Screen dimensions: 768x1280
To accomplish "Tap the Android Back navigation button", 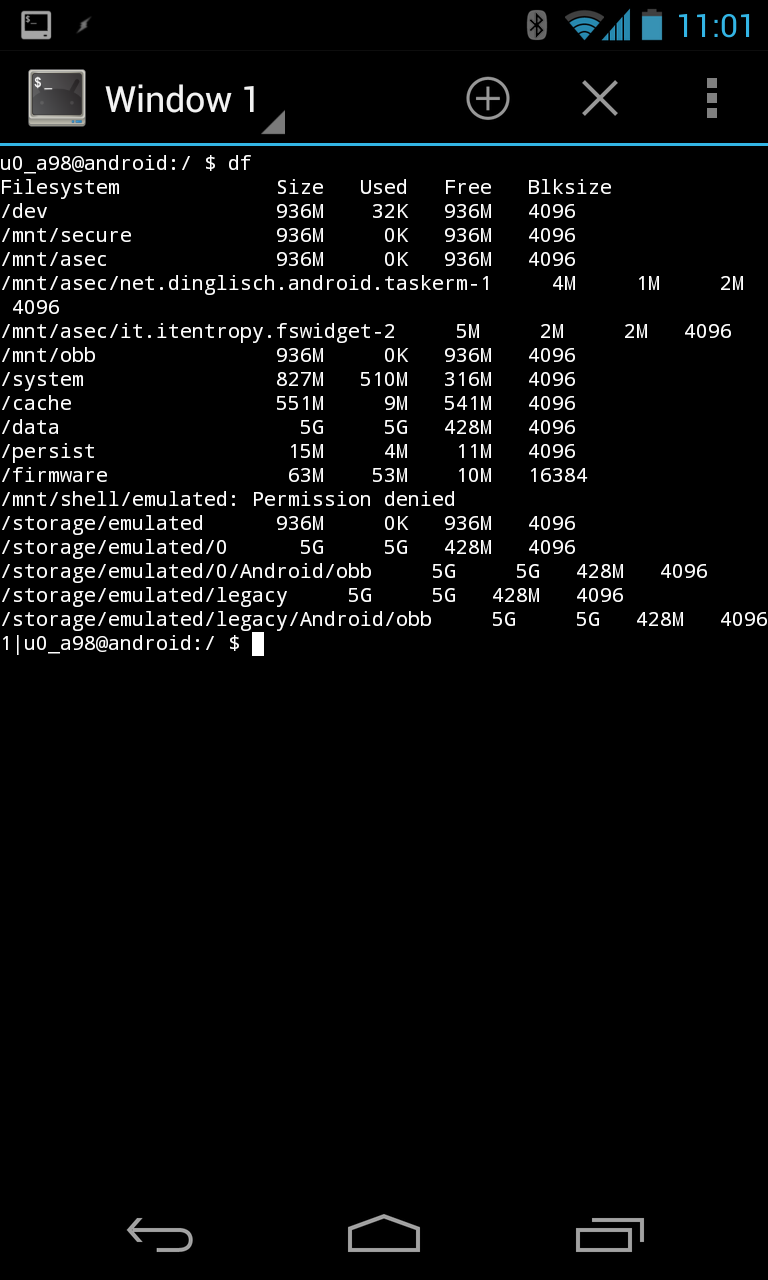I will pyautogui.click(x=160, y=1236).
